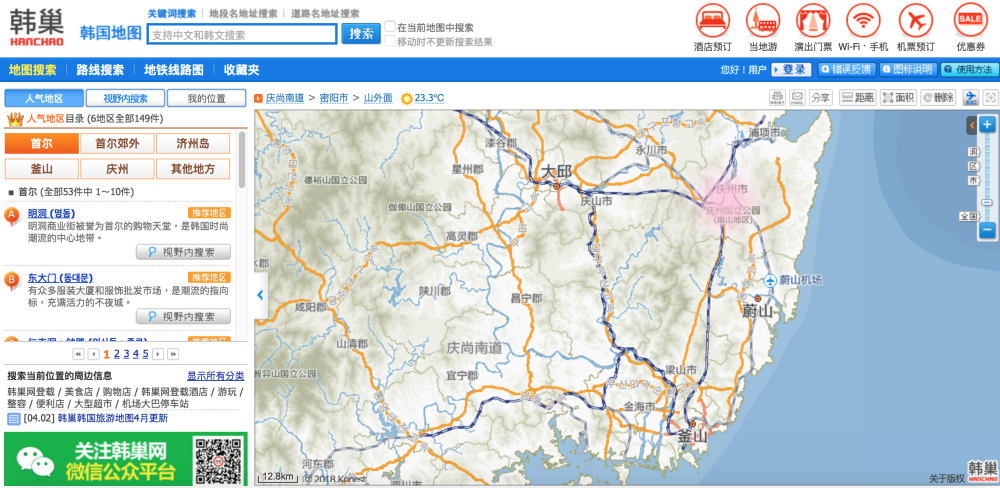Jump zoom to the 市 level label
1000x488 pixels.
pos(973,181)
